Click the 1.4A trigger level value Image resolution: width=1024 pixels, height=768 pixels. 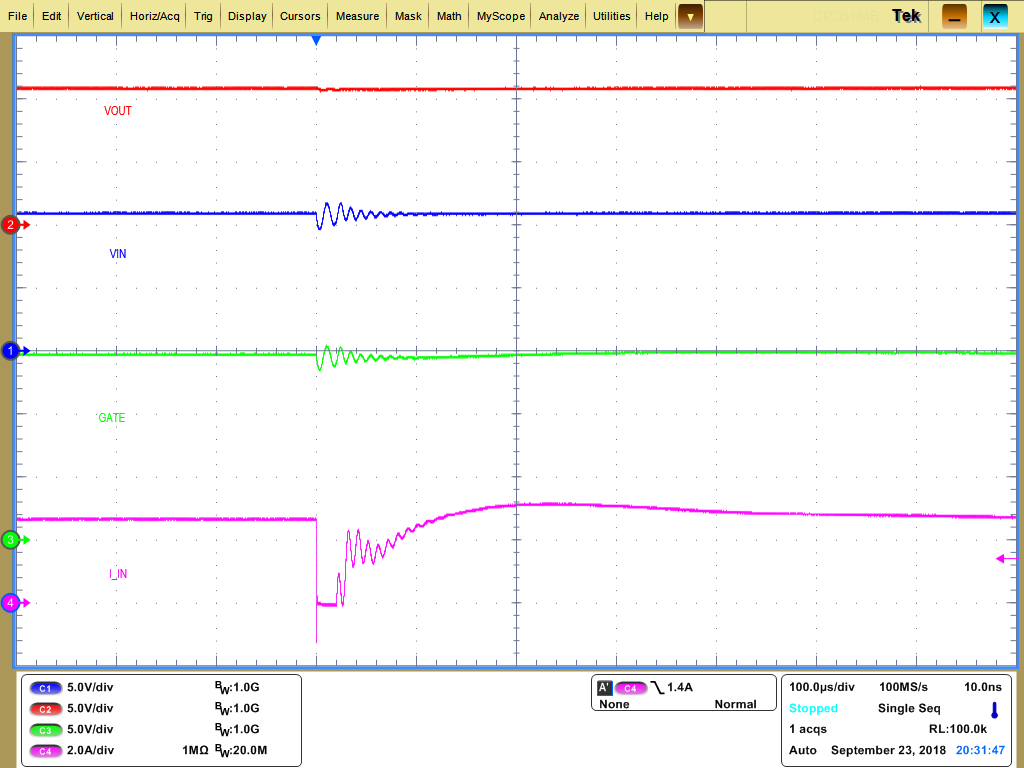click(680, 687)
